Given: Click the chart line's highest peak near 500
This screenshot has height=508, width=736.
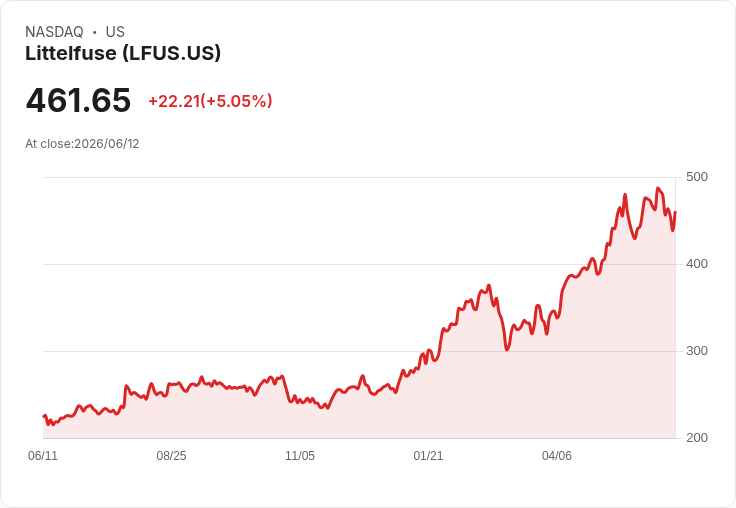Looking at the screenshot, I should coord(658,188).
